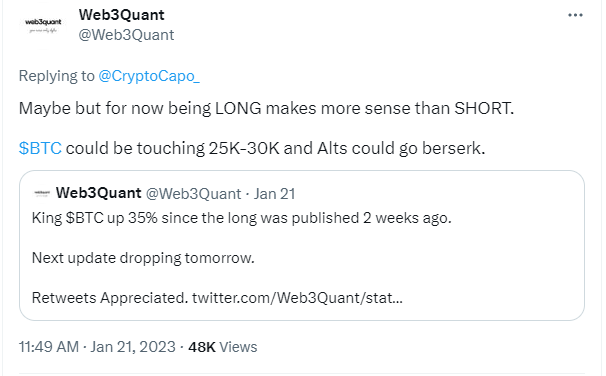Click 'Next update dropping tomorrow' quoted line
Image resolution: width=606 pixels, height=376 pixels.
pyautogui.click(x=143, y=258)
